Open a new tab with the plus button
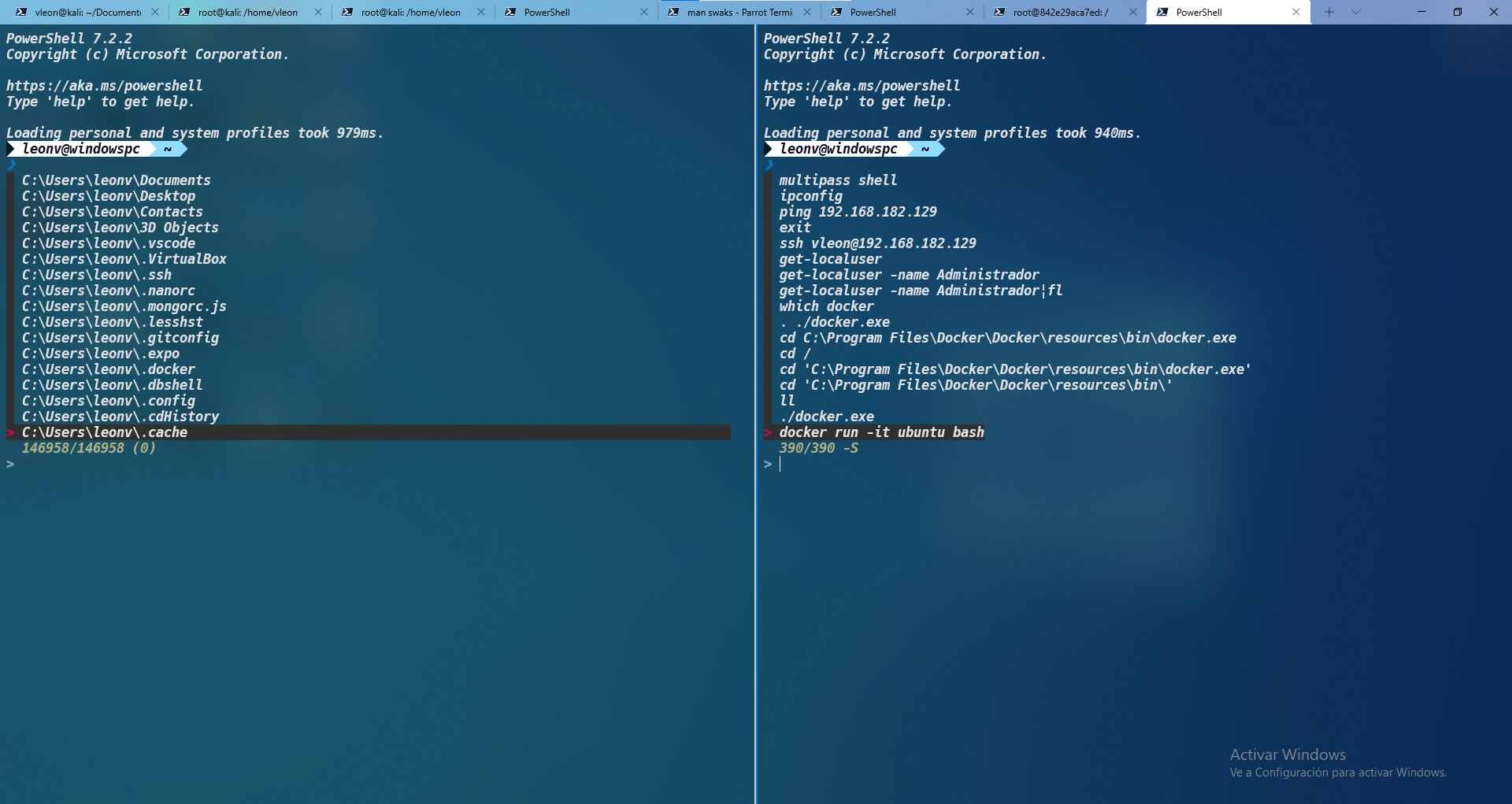1512x804 pixels. pos(1329,12)
